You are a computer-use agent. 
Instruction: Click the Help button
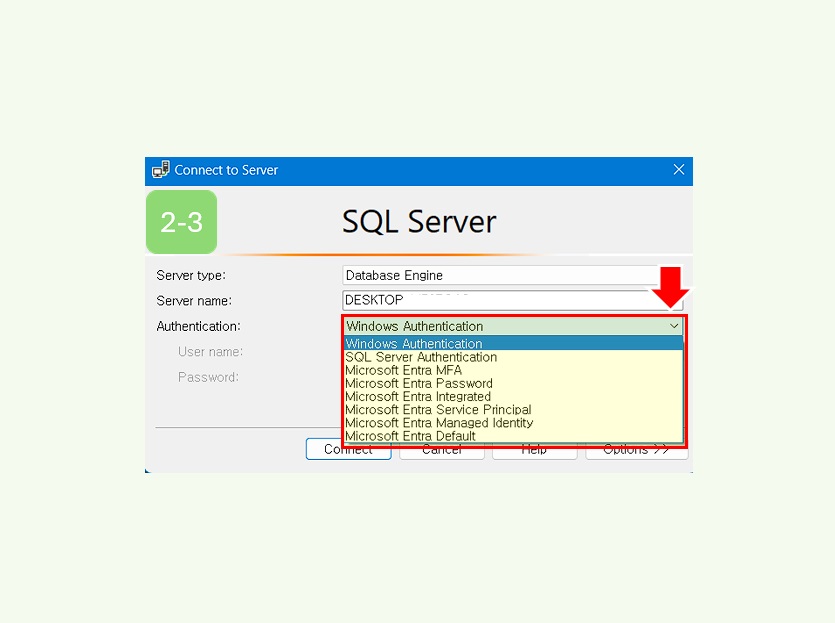pos(535,450)
